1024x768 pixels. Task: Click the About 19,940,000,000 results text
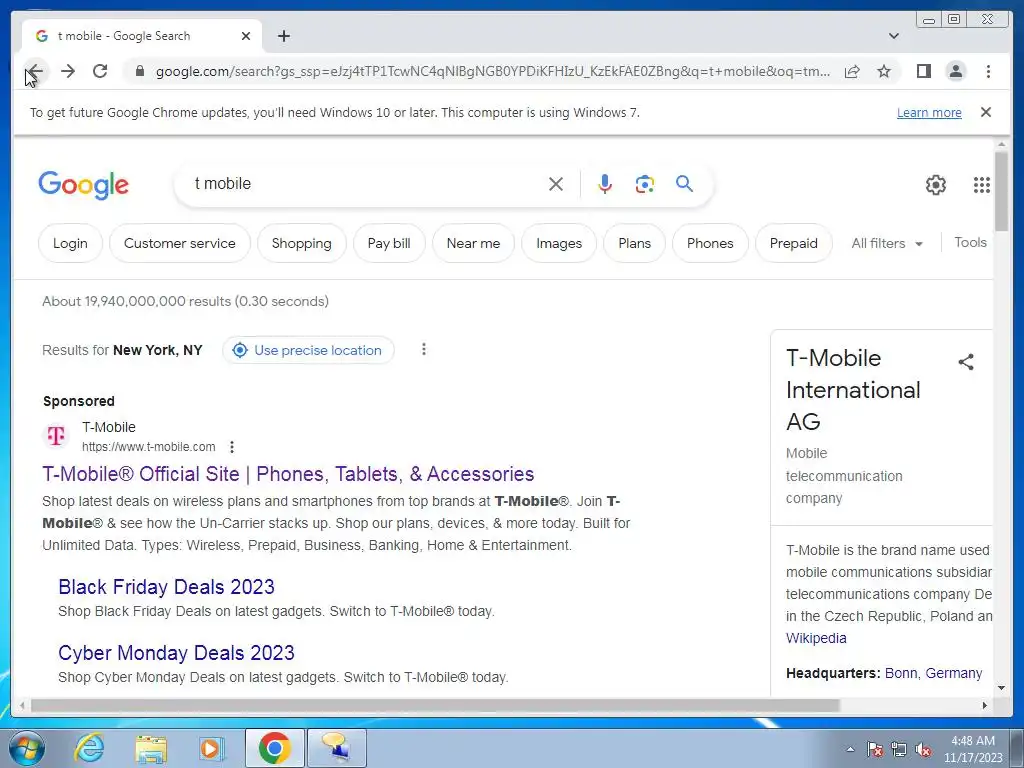(185, 301)
